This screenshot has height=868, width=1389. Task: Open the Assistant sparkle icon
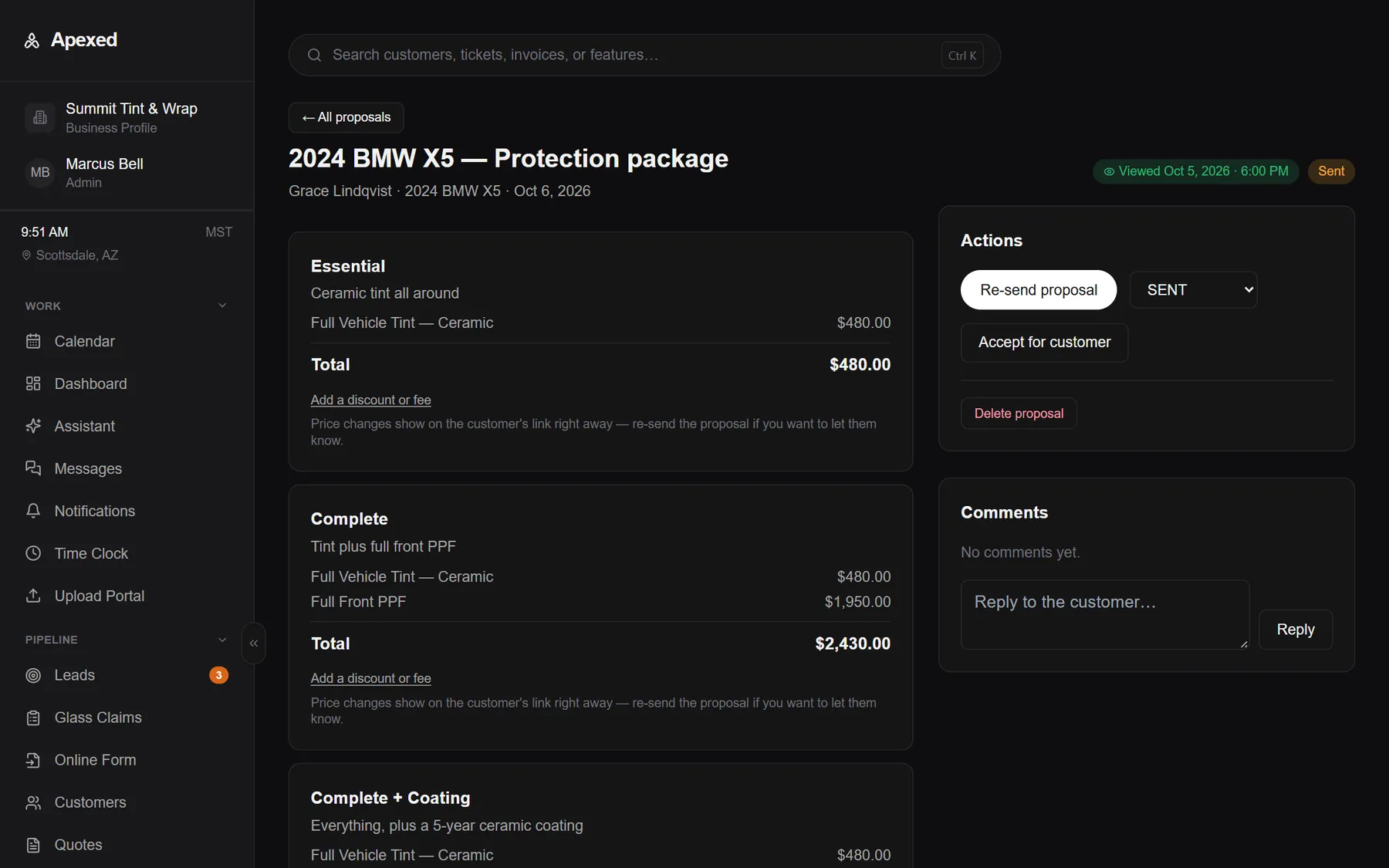coord(33,426)
